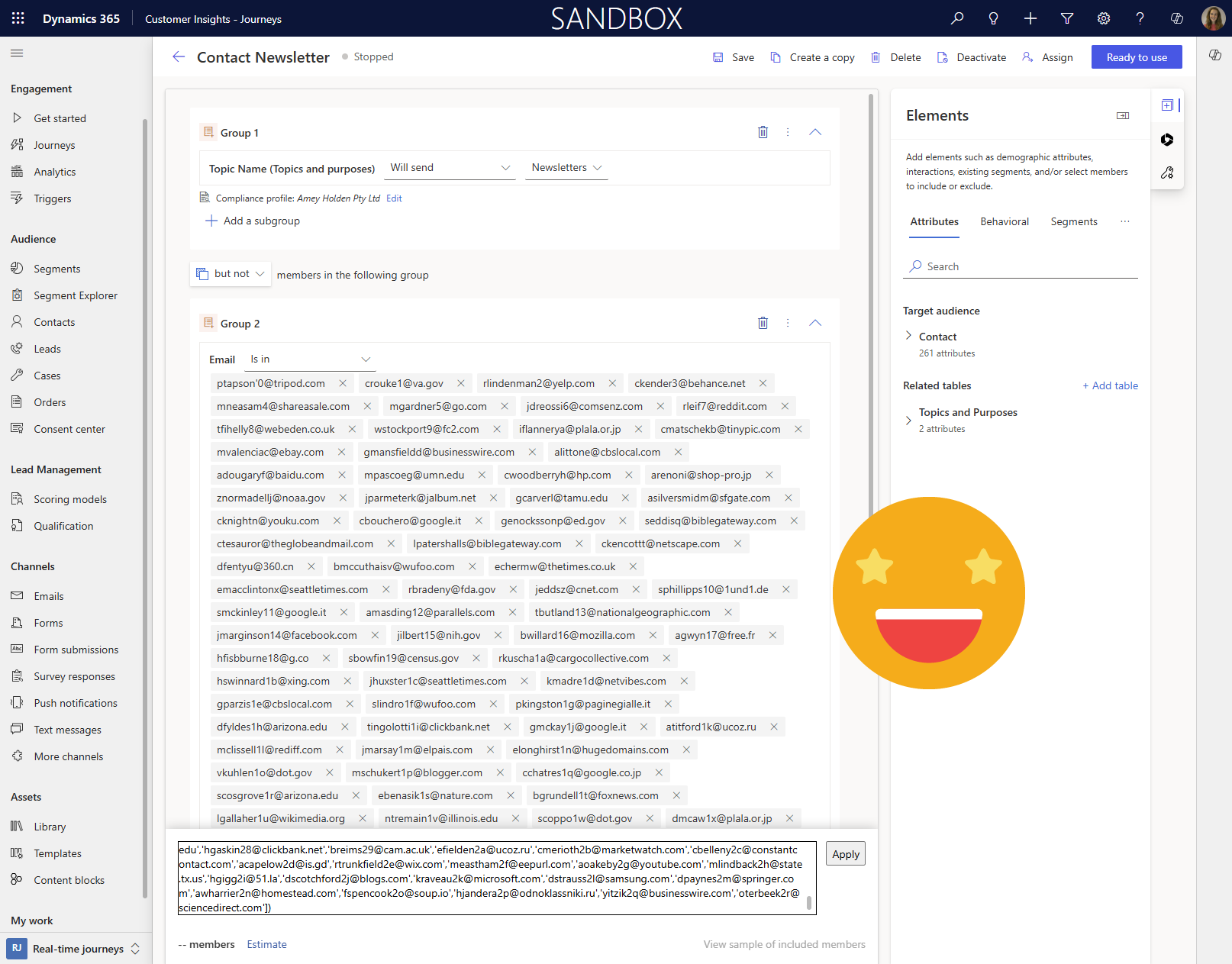Click the Elements pane toggle icon
This screenshot has width=1232, height=964.
tap(1123, 115)
